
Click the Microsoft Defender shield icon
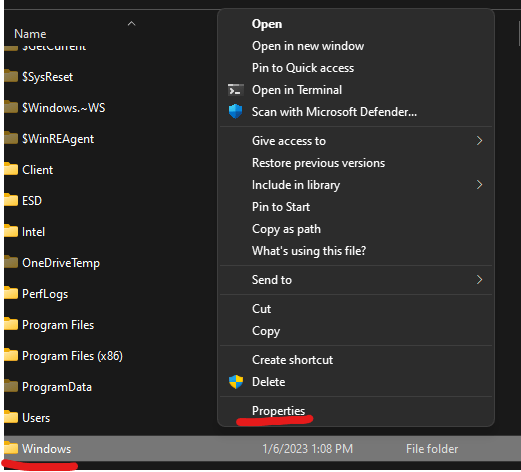click(236, 111)
